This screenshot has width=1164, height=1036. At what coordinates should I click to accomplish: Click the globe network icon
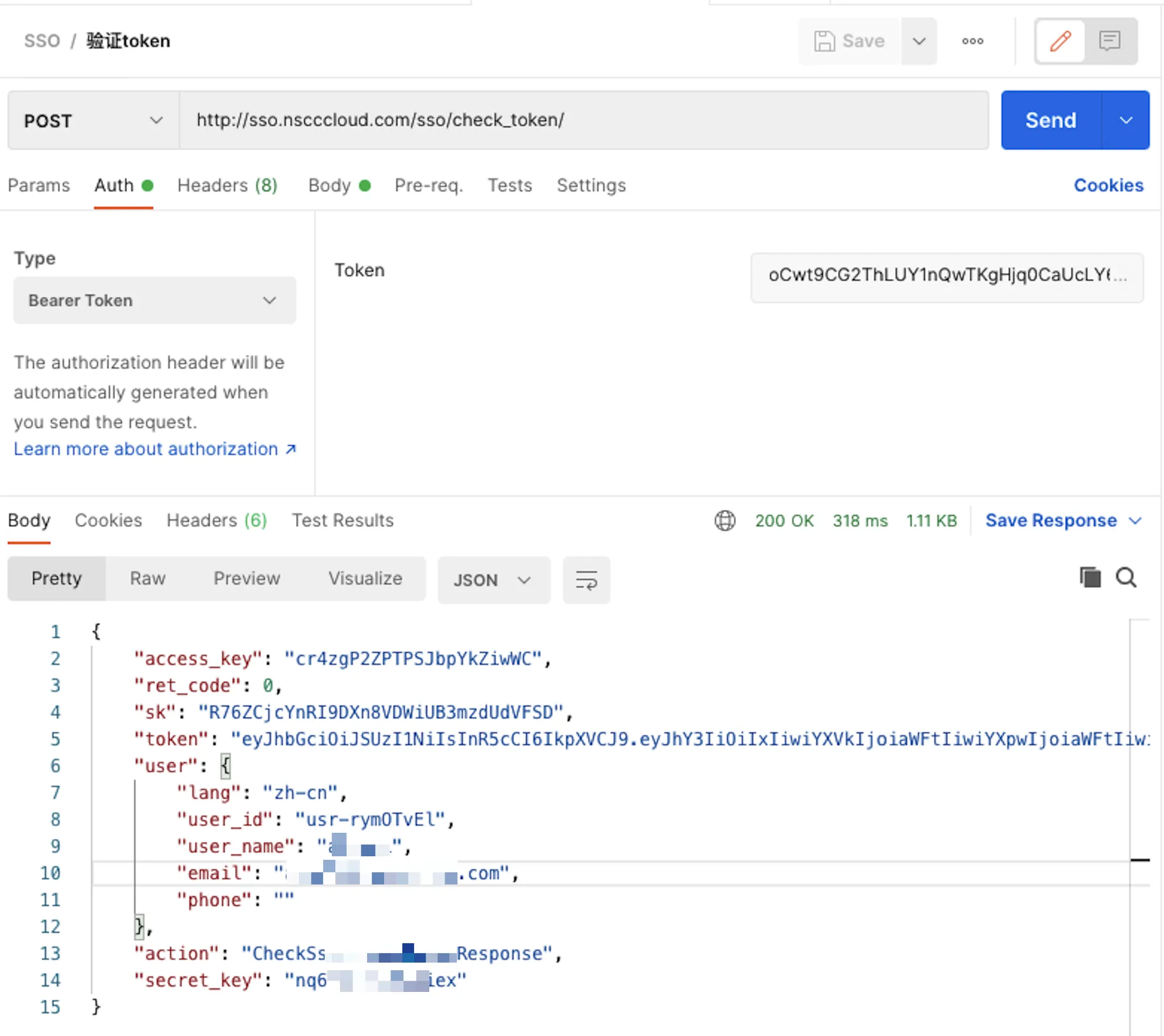(x=725, y=520)
